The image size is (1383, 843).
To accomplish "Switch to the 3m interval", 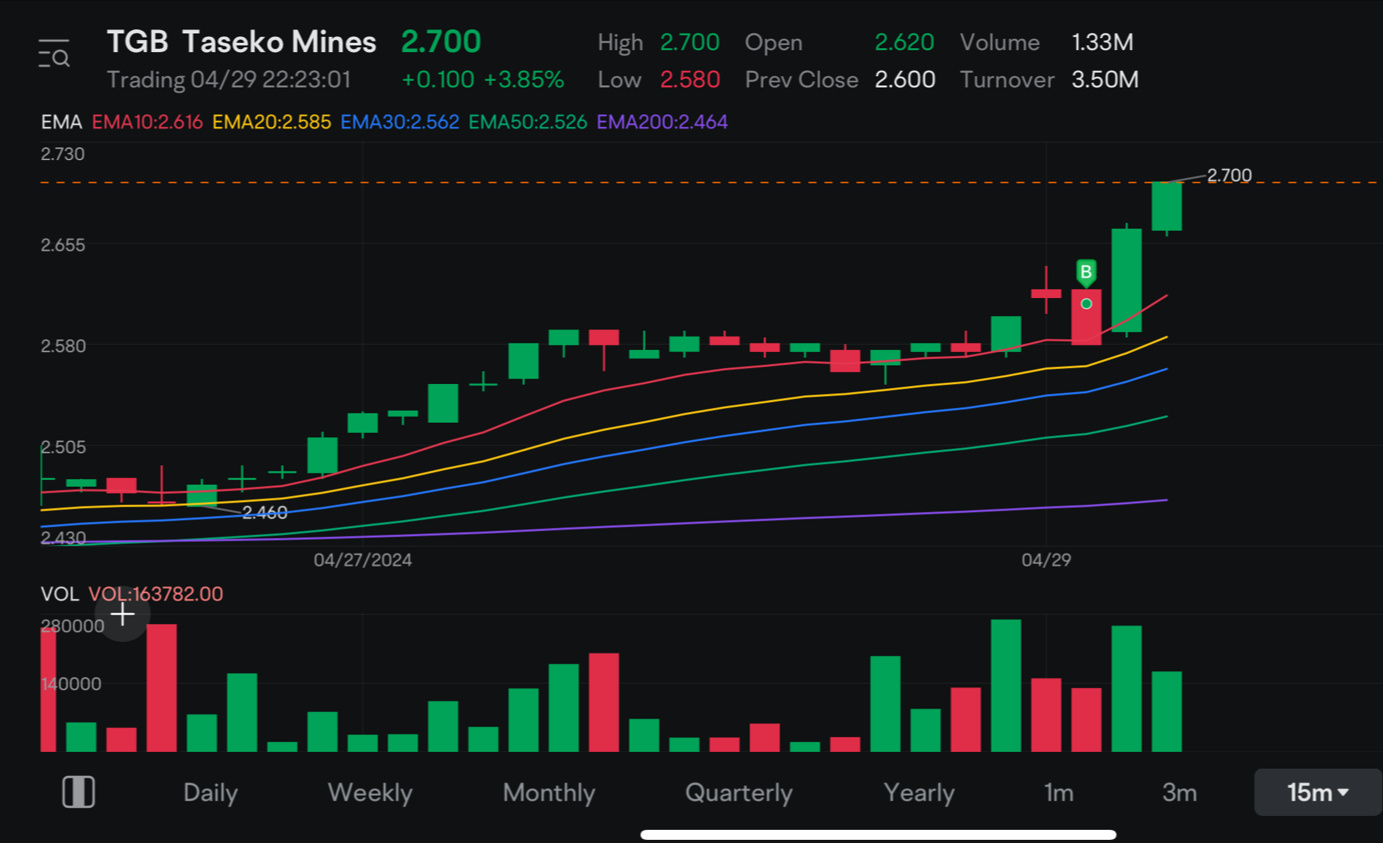I will click(x=1179, y=793).
